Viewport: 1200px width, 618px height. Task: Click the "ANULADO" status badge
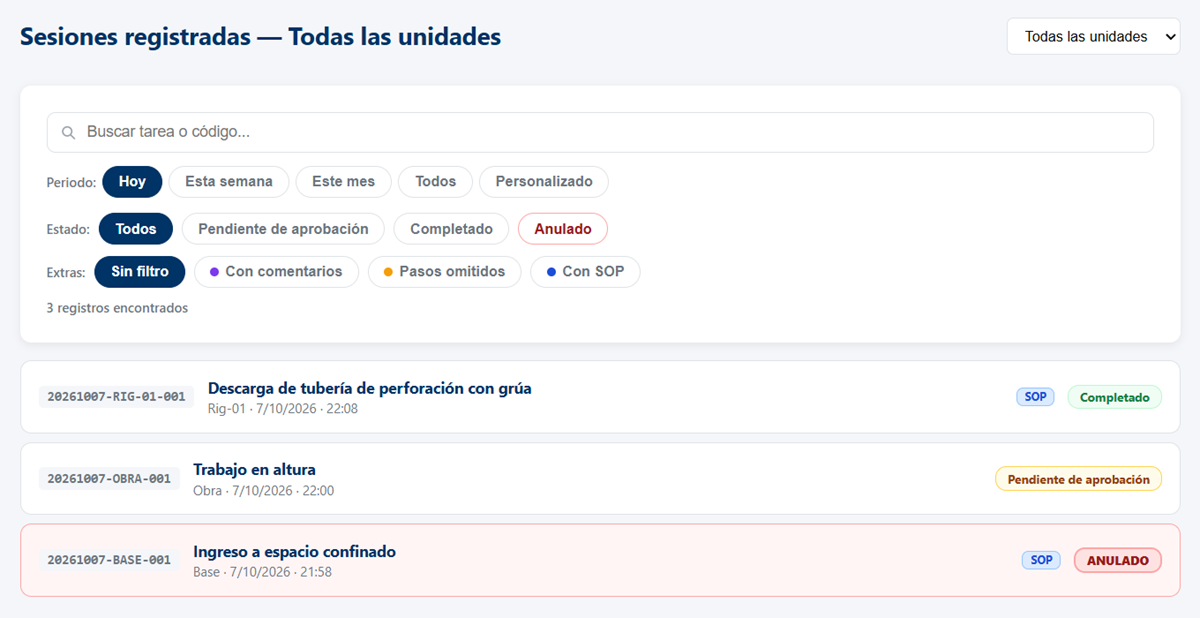1118,560
